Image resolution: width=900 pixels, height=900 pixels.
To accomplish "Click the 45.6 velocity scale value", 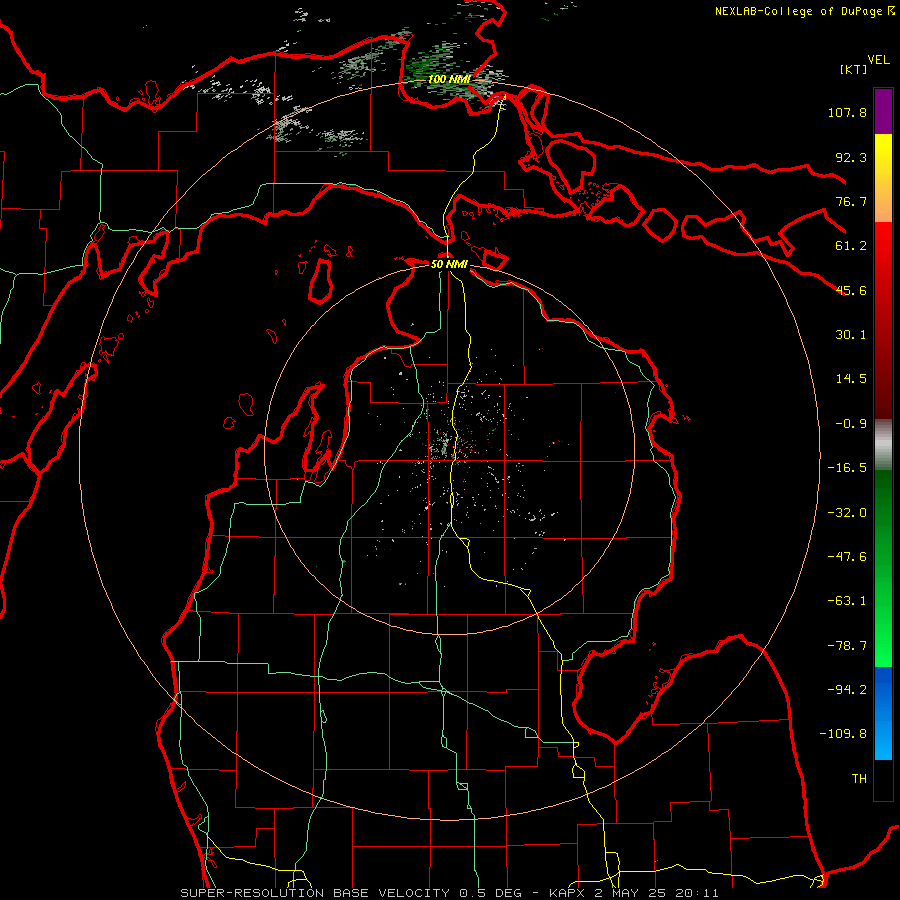I will [851, 290].
